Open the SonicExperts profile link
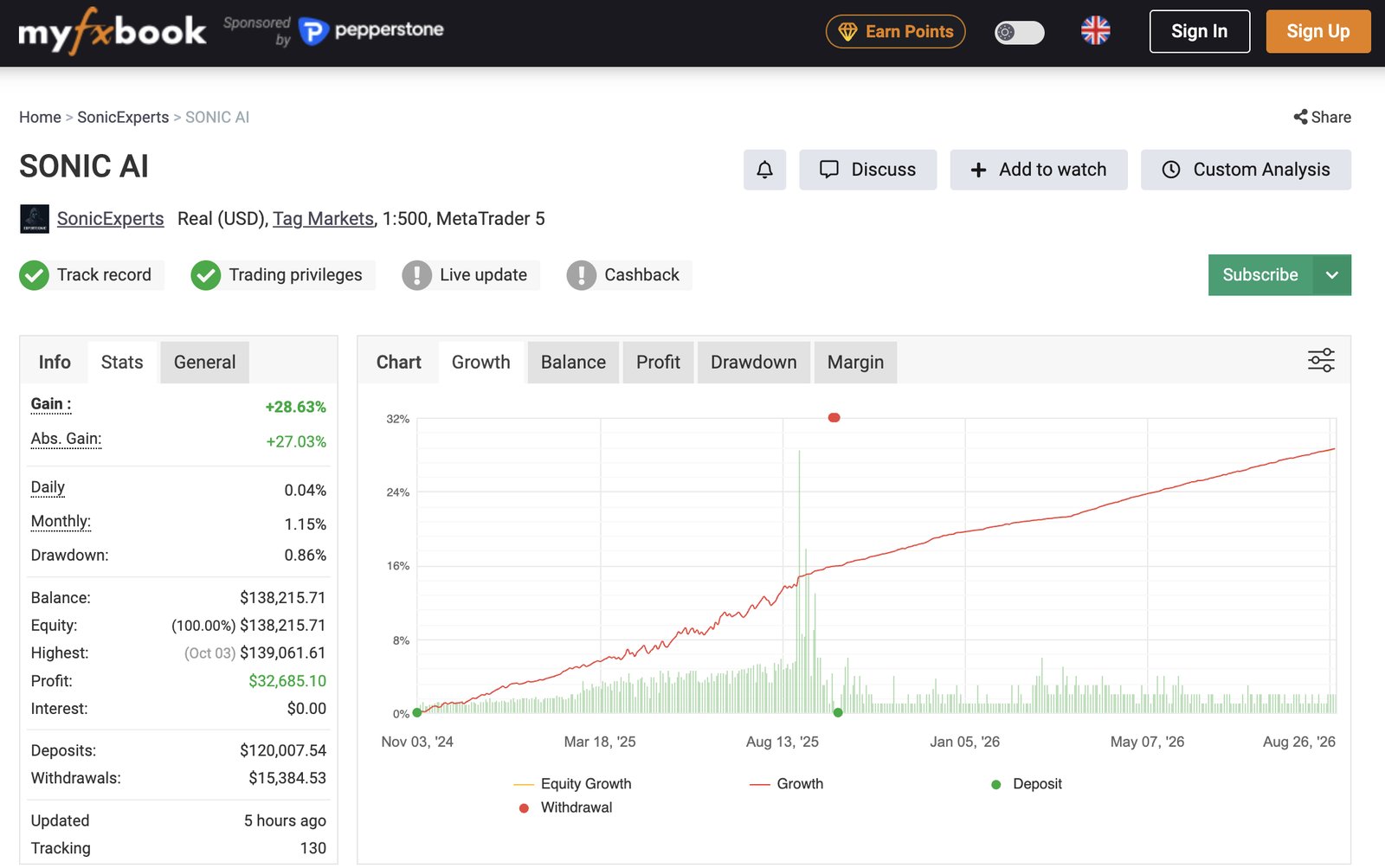This screenshot has height=868, width=1385. pyautogui.click(x=110, y=219)
